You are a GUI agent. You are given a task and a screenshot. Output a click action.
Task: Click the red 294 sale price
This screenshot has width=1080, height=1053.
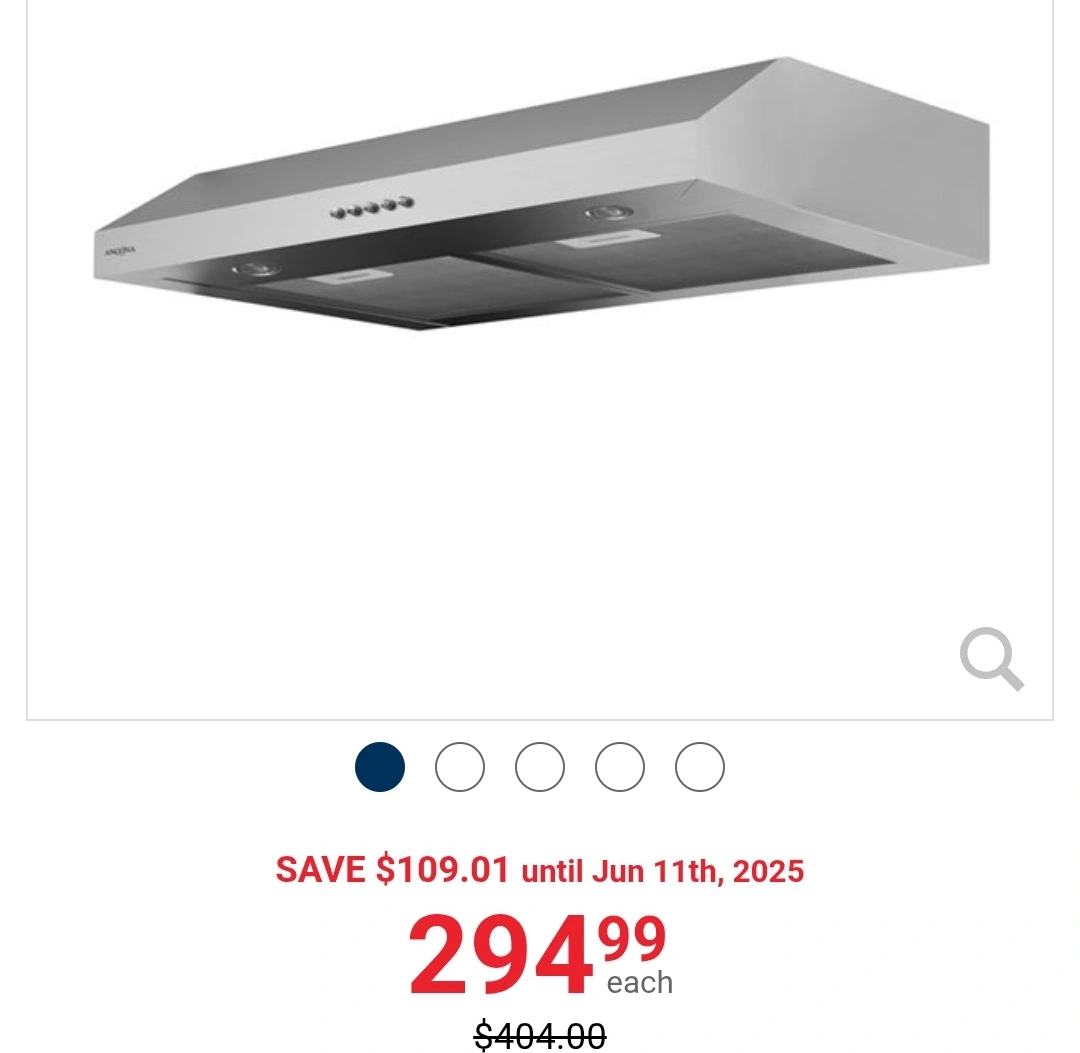click(x=501, y=955)
